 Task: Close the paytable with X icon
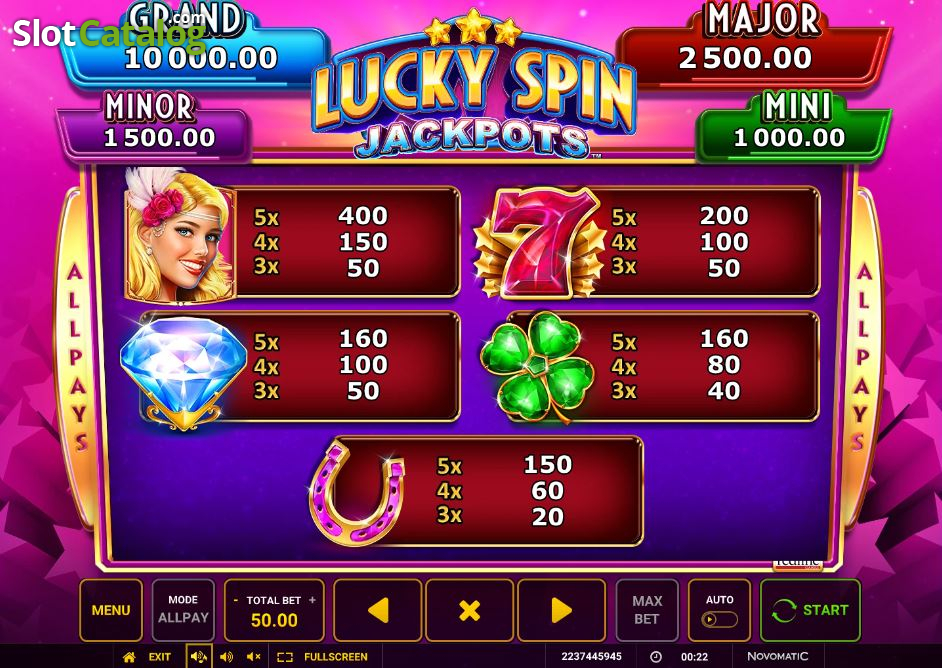coord(469,610)
